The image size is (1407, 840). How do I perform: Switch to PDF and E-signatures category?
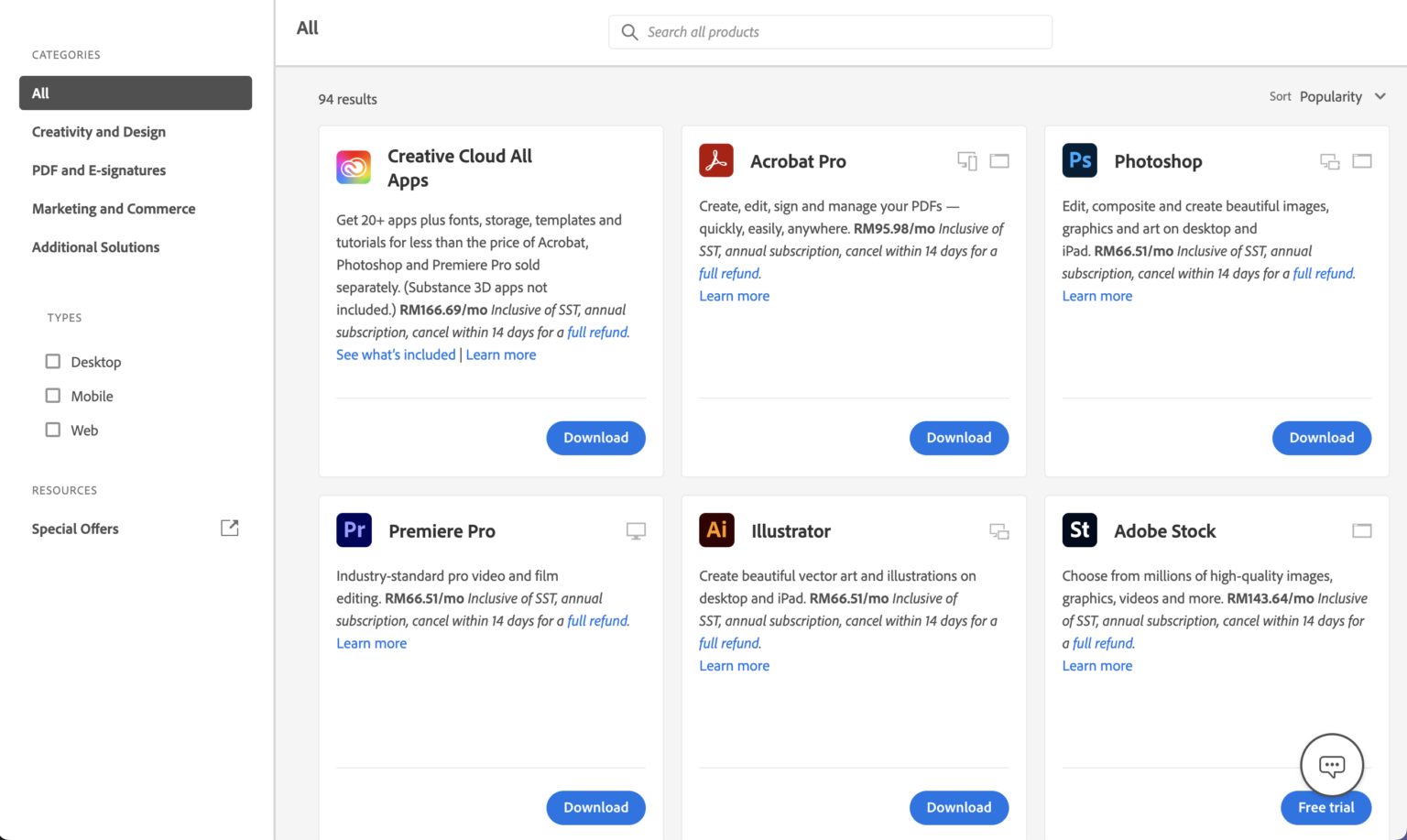click(x=99, y=170)
